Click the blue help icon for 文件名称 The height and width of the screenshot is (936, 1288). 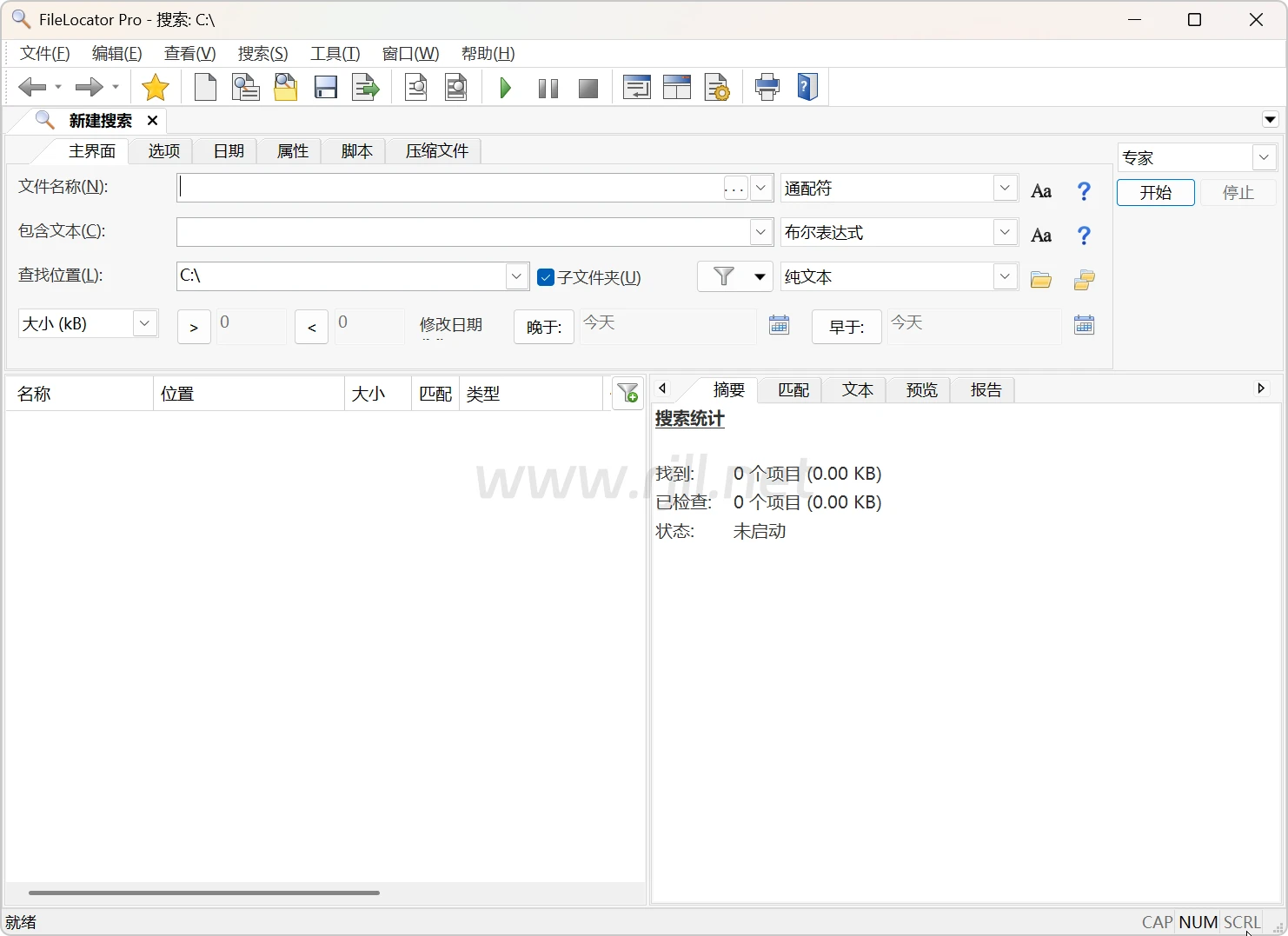[1084, 190]
